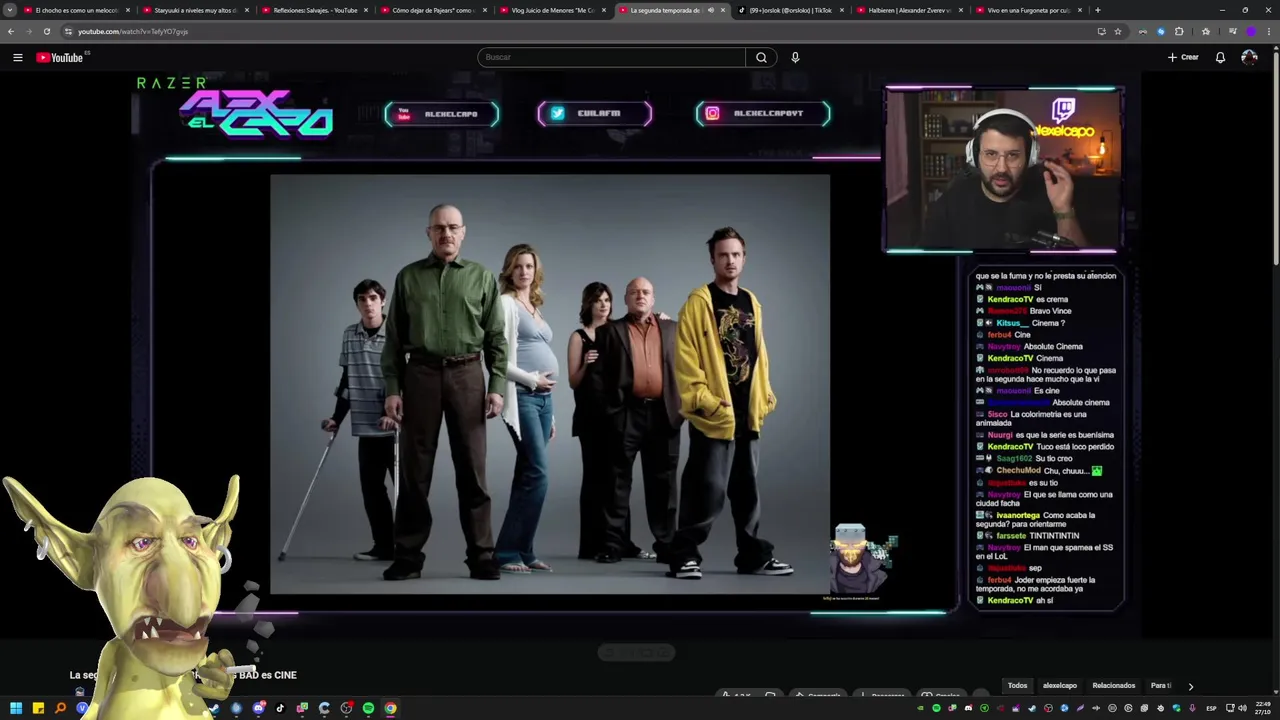Click the search magnifier button

click(761, 57)
